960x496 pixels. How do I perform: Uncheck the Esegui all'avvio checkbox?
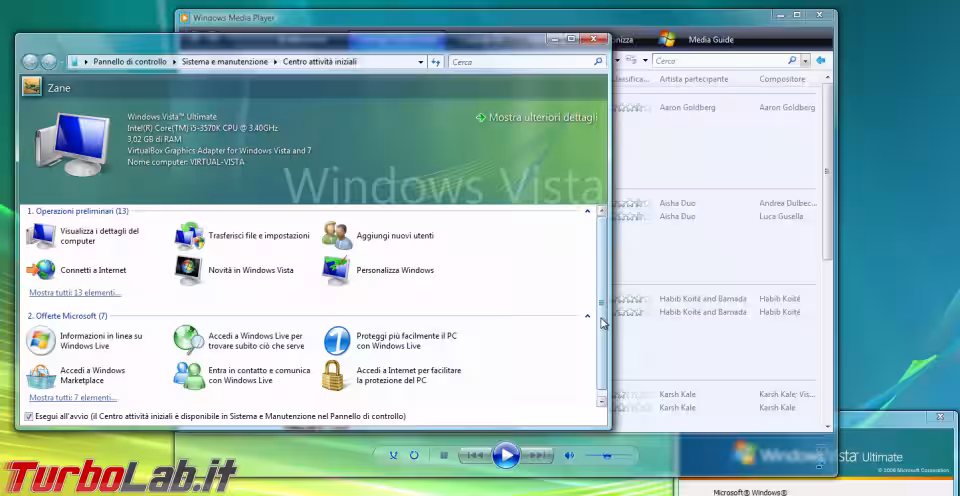click(x=28, y=416)
